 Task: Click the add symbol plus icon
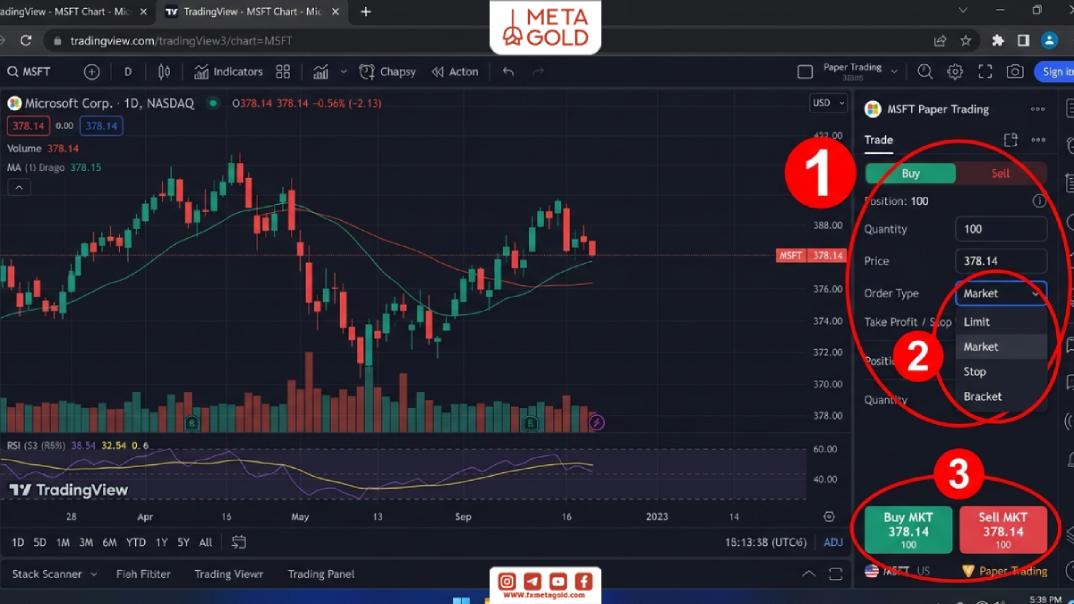[92, 72]
